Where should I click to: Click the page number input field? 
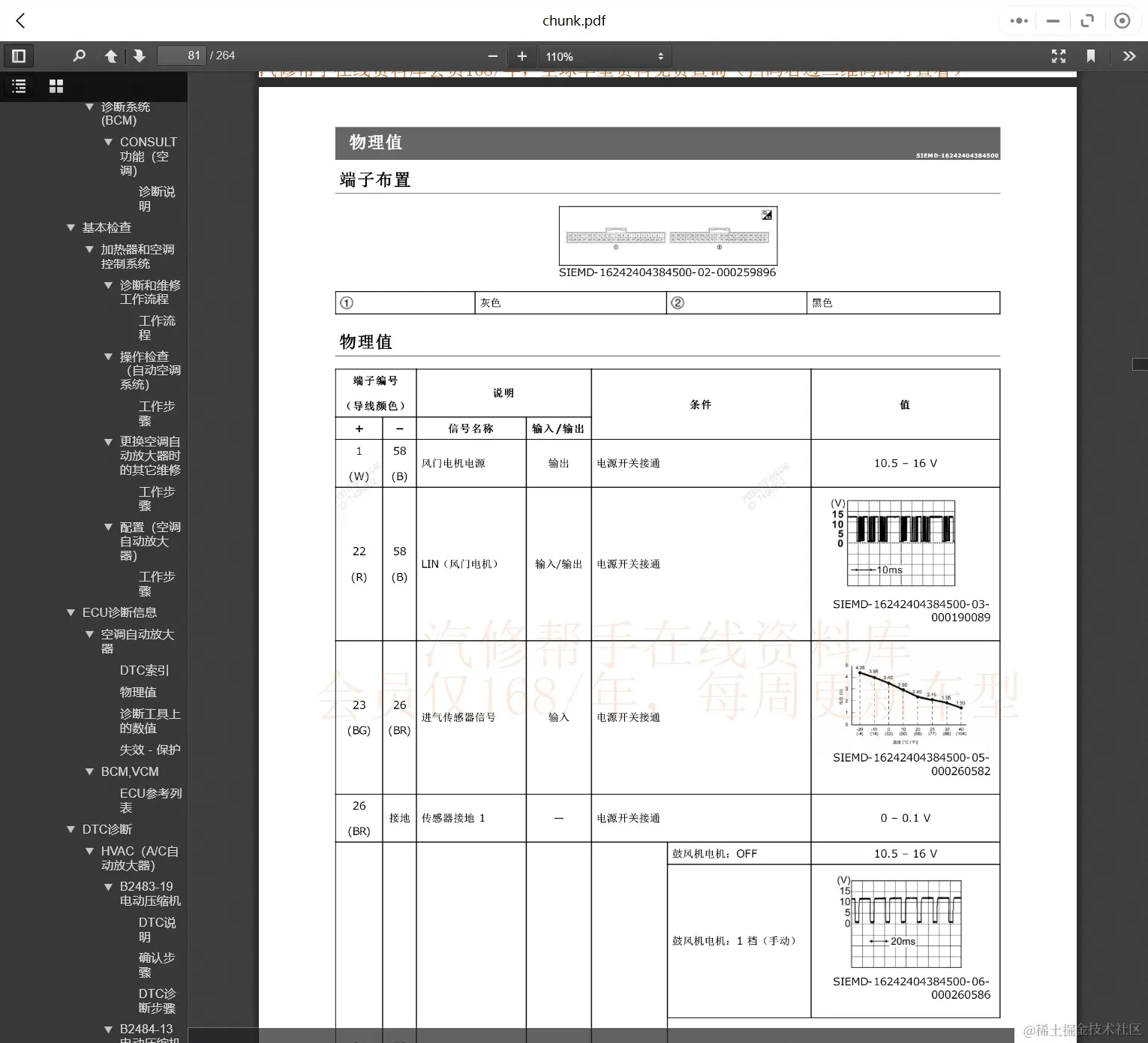tap(182, 56)
